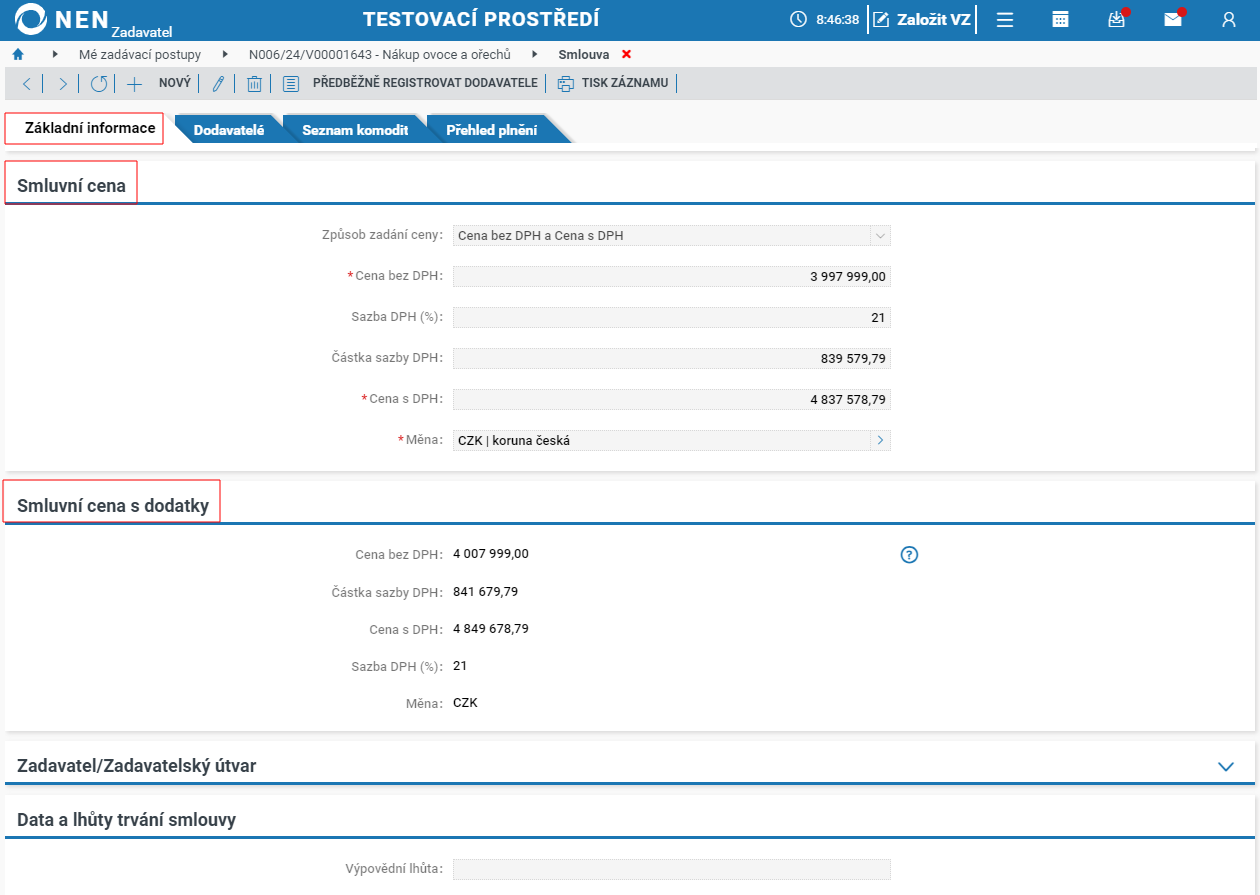Click the Výpovědní lhůta input field

[x=671, y=869]
